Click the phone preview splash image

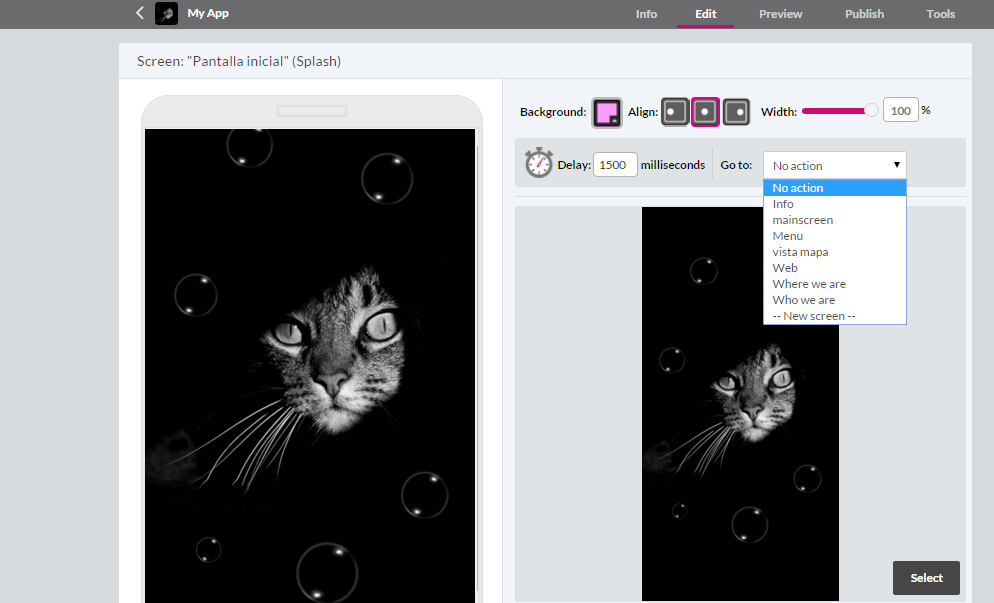(x=310, y=366)
